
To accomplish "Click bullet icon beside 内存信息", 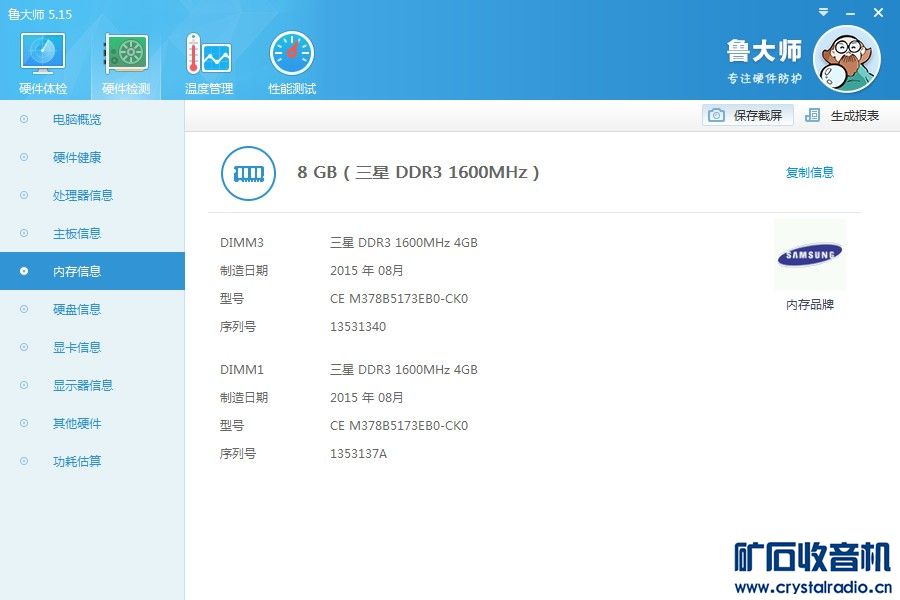I will tap(24, 271).
